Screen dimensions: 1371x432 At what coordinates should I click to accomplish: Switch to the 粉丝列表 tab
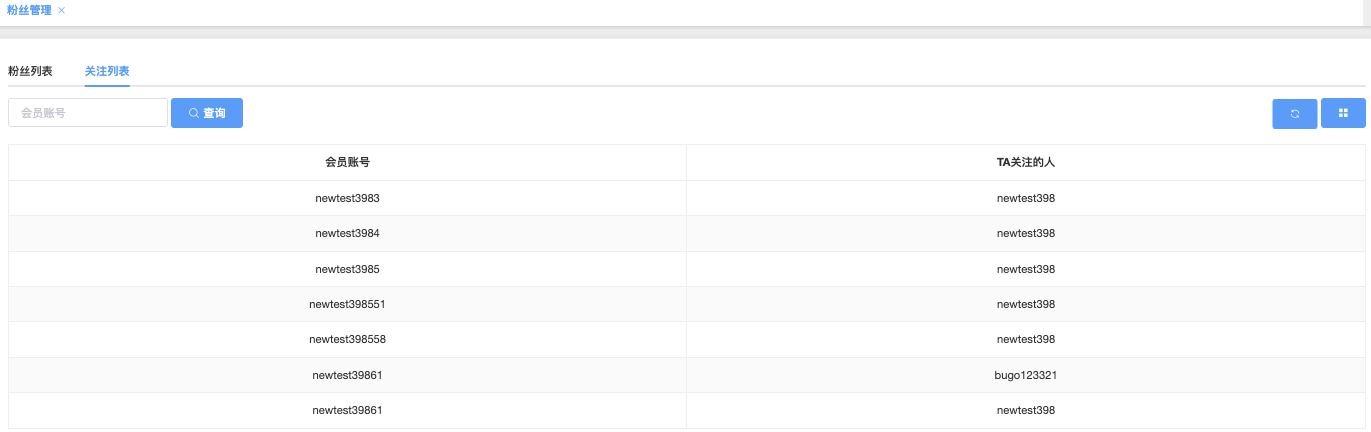point(30,72)
